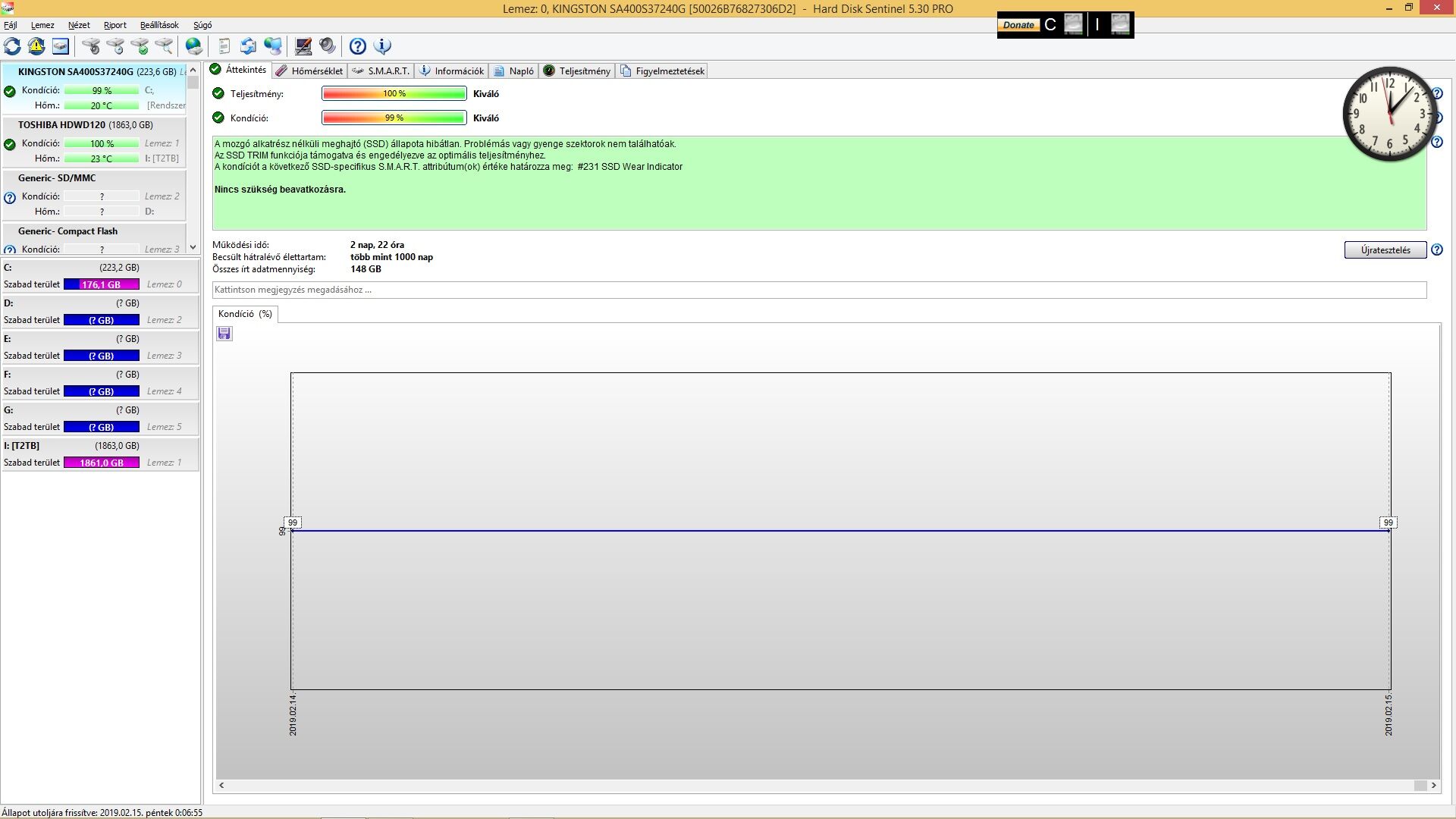This screenshot has width=1456, height=819.
Task: Select the G: partition entry
Action: (x=100, y=419)
